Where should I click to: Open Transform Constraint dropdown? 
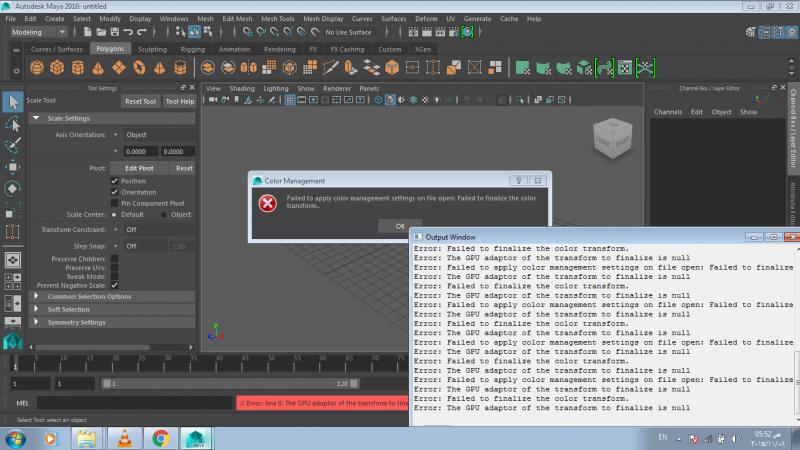(x=153, y=230)
